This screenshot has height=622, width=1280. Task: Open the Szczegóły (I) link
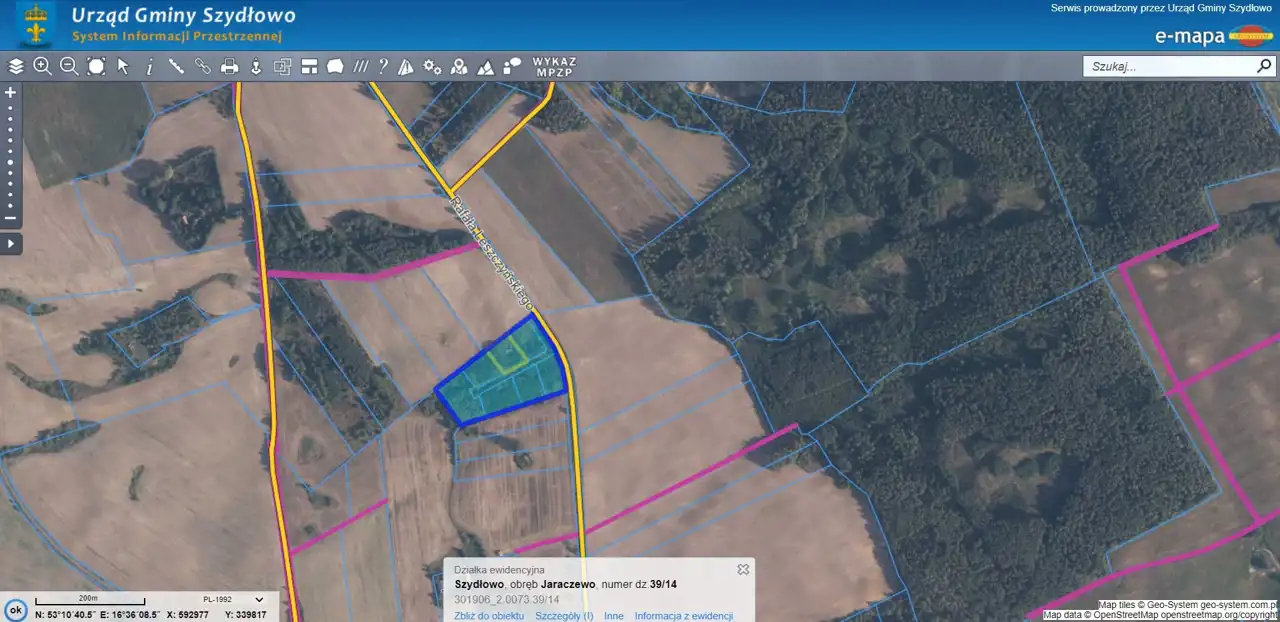pyautogui.click(x=564, y=616)
